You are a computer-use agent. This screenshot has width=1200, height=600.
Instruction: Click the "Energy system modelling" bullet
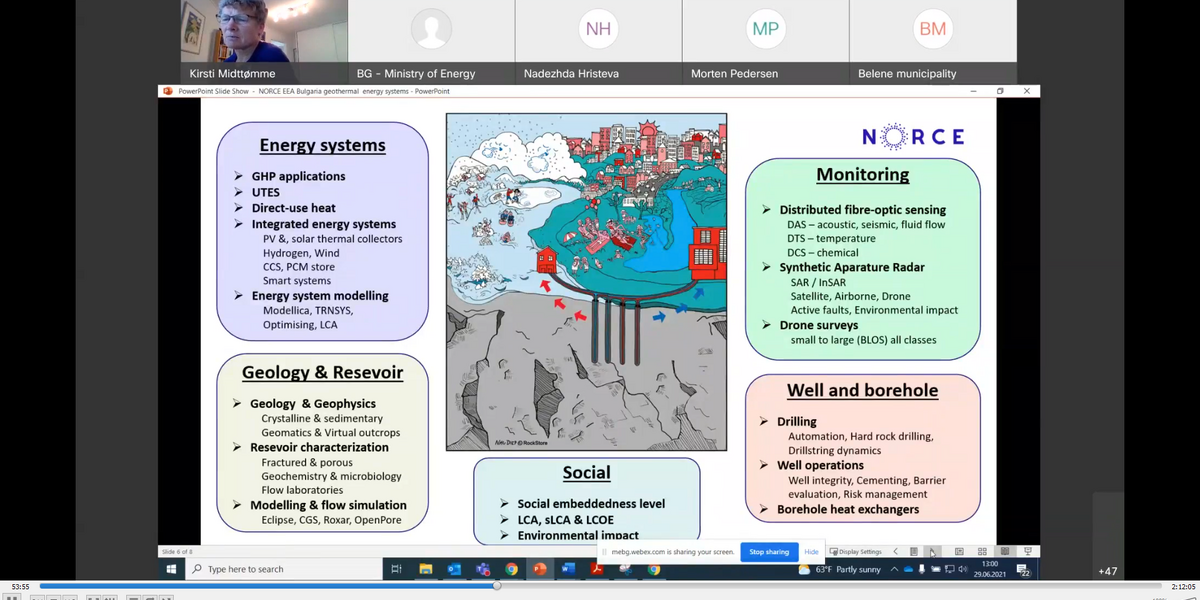coord(320,296)
